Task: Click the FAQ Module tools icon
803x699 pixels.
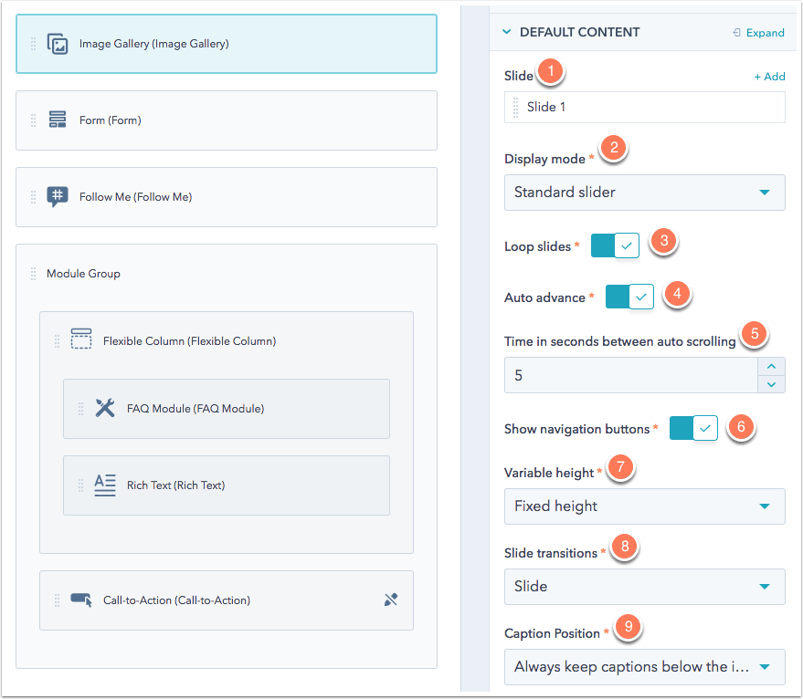Action: click(x=105, y=408)
